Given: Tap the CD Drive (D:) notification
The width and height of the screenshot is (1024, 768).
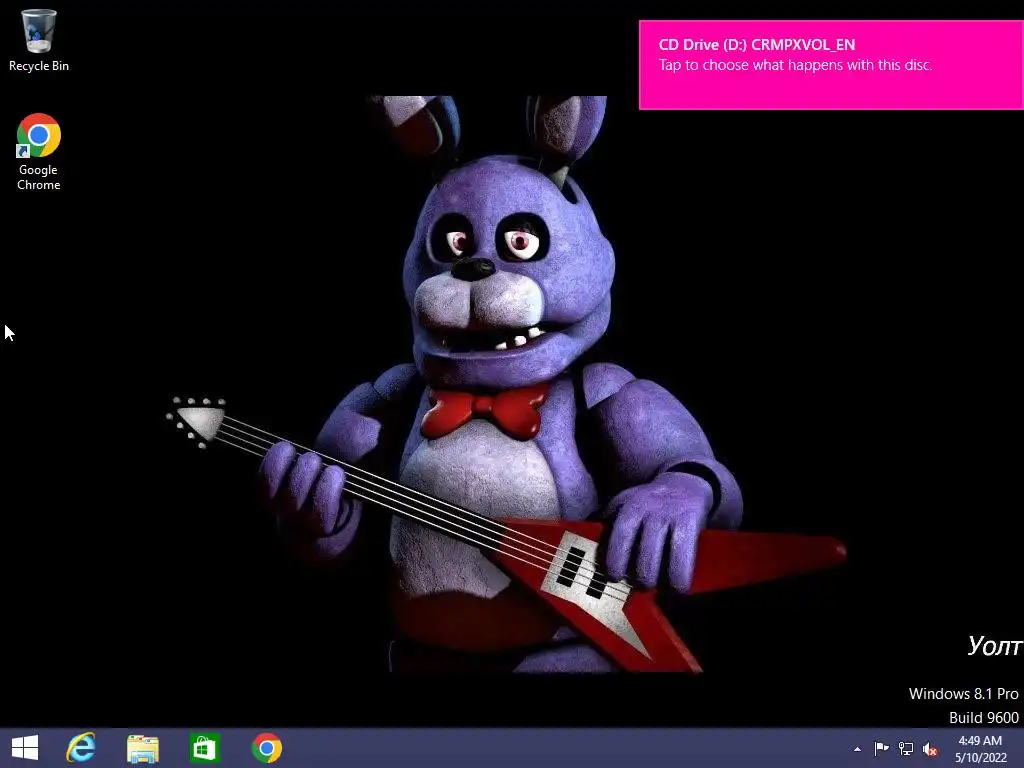Looking at the screenshot, I should point(831,65).
